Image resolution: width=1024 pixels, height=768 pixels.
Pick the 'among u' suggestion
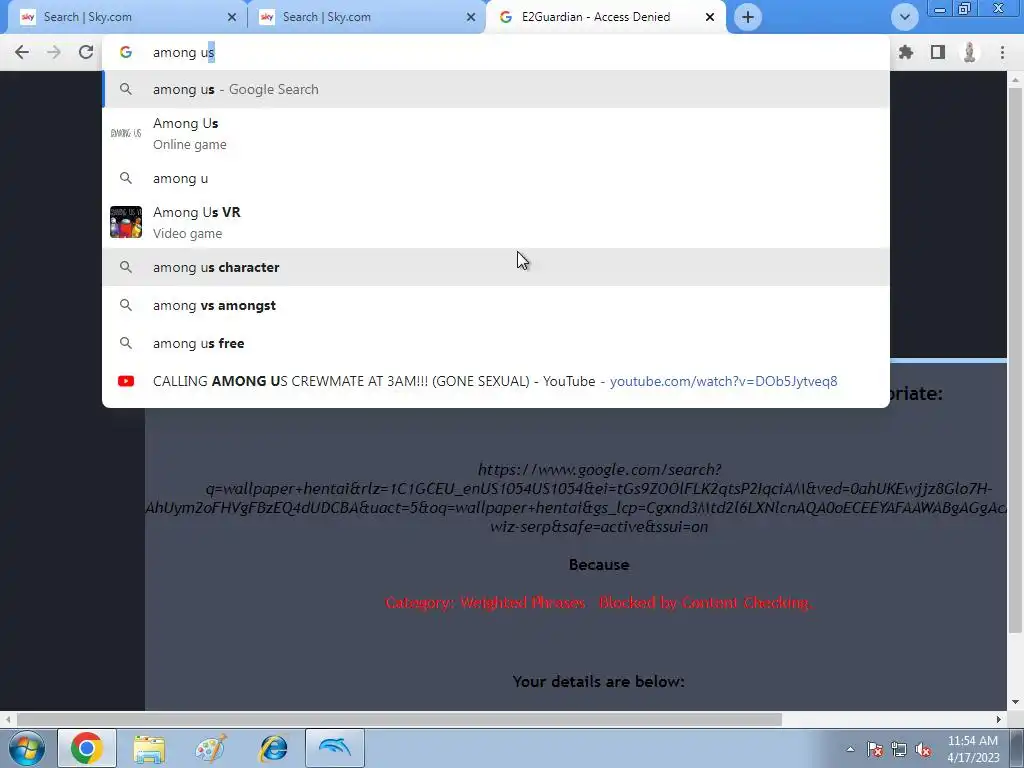[x=496, y=178]
